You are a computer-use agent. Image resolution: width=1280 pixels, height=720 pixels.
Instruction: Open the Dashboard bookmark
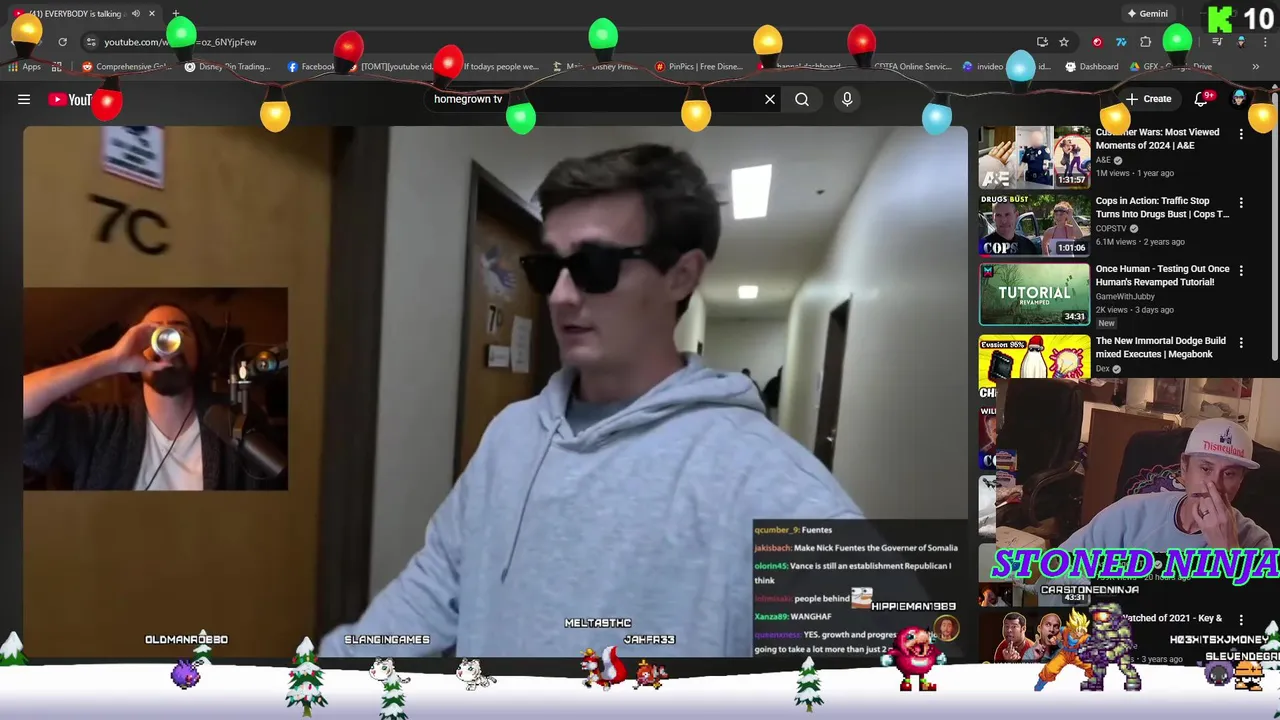tap(1092, 67)
